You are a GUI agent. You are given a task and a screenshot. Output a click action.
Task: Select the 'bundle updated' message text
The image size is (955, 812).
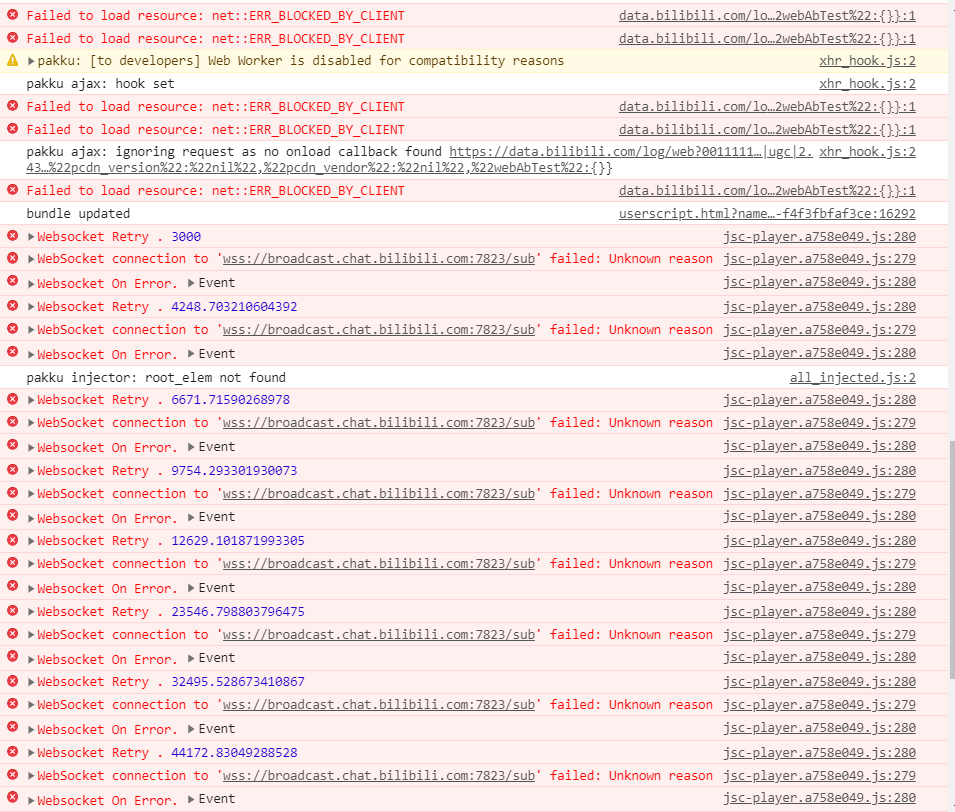tap(78, 214)
